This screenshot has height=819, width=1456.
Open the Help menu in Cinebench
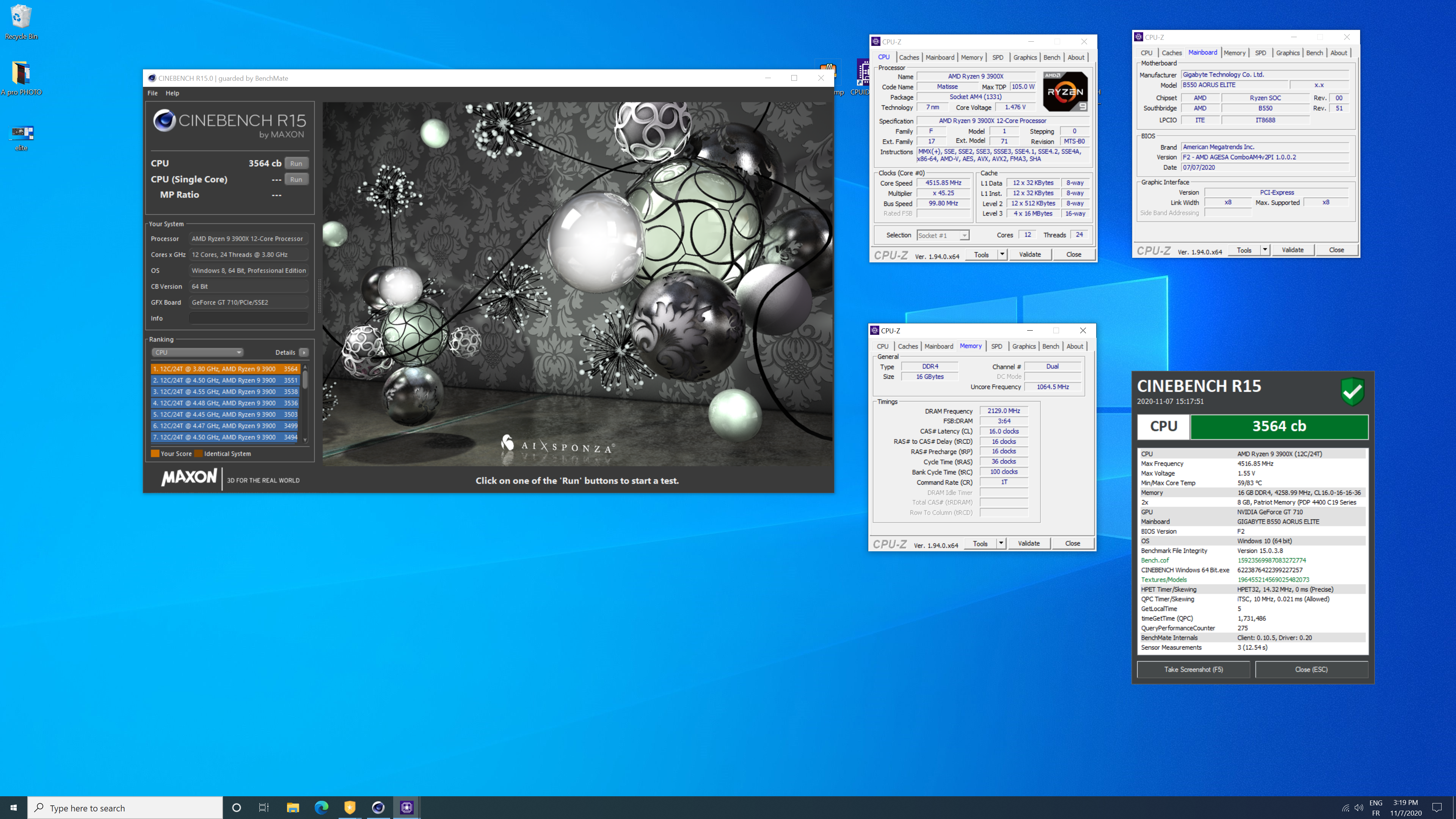click(x=173, y=93)
